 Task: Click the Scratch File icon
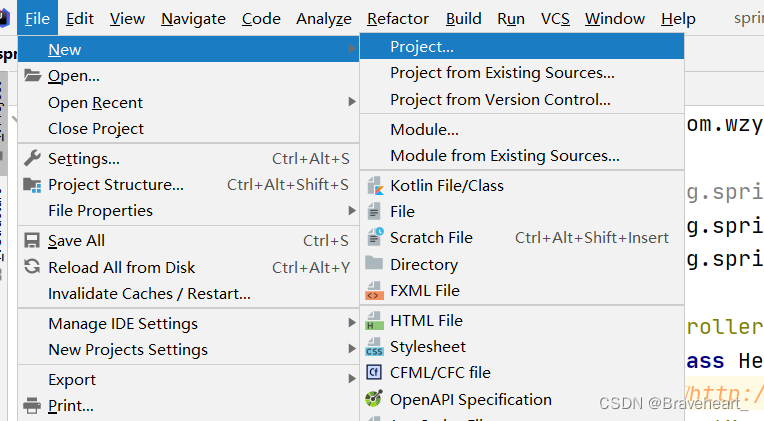click(375, 238)
